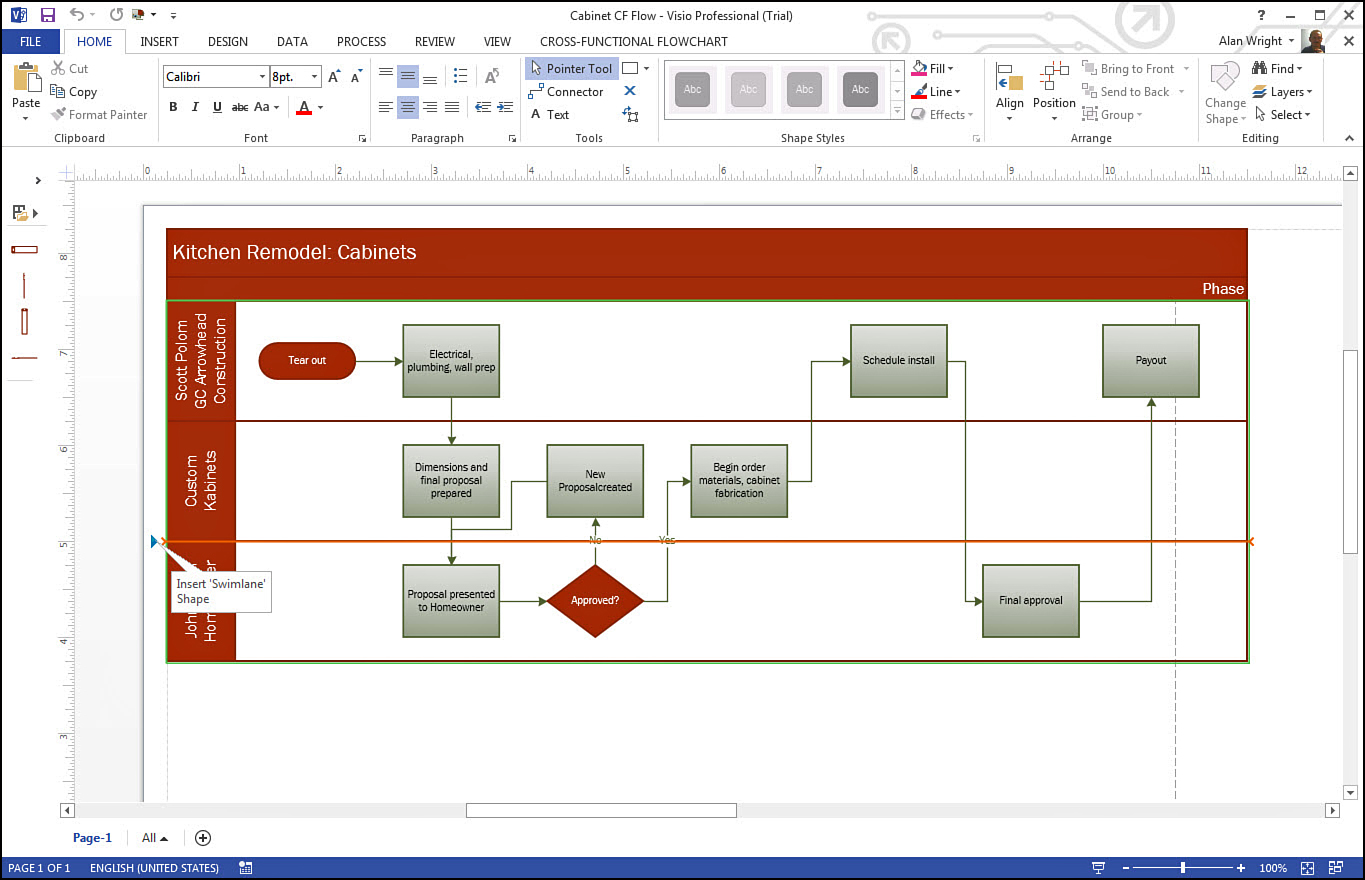Viewport: 1365px width, 880px height.
Task: Open the Select dropdown
Action: pyautogui.click(x=1282, y=115)
